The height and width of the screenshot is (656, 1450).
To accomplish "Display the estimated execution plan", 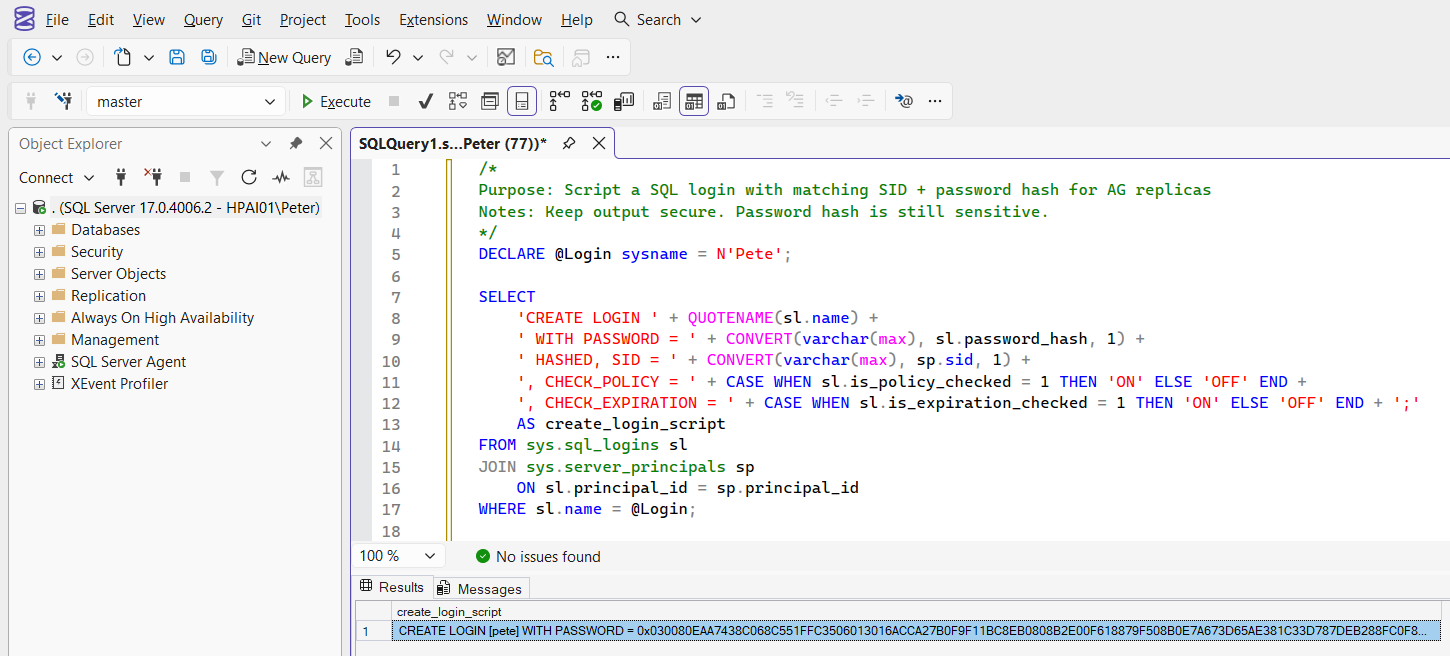I will coord(458,101).
